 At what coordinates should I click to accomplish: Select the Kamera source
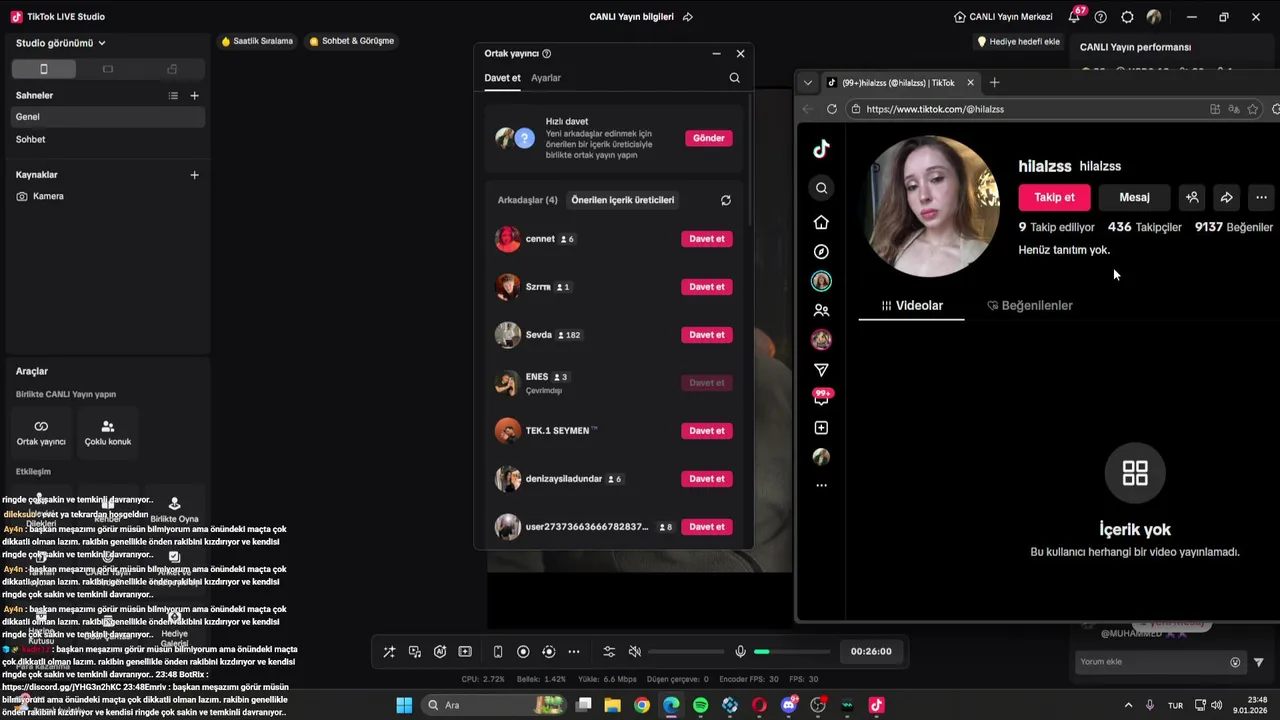point(108,197)
